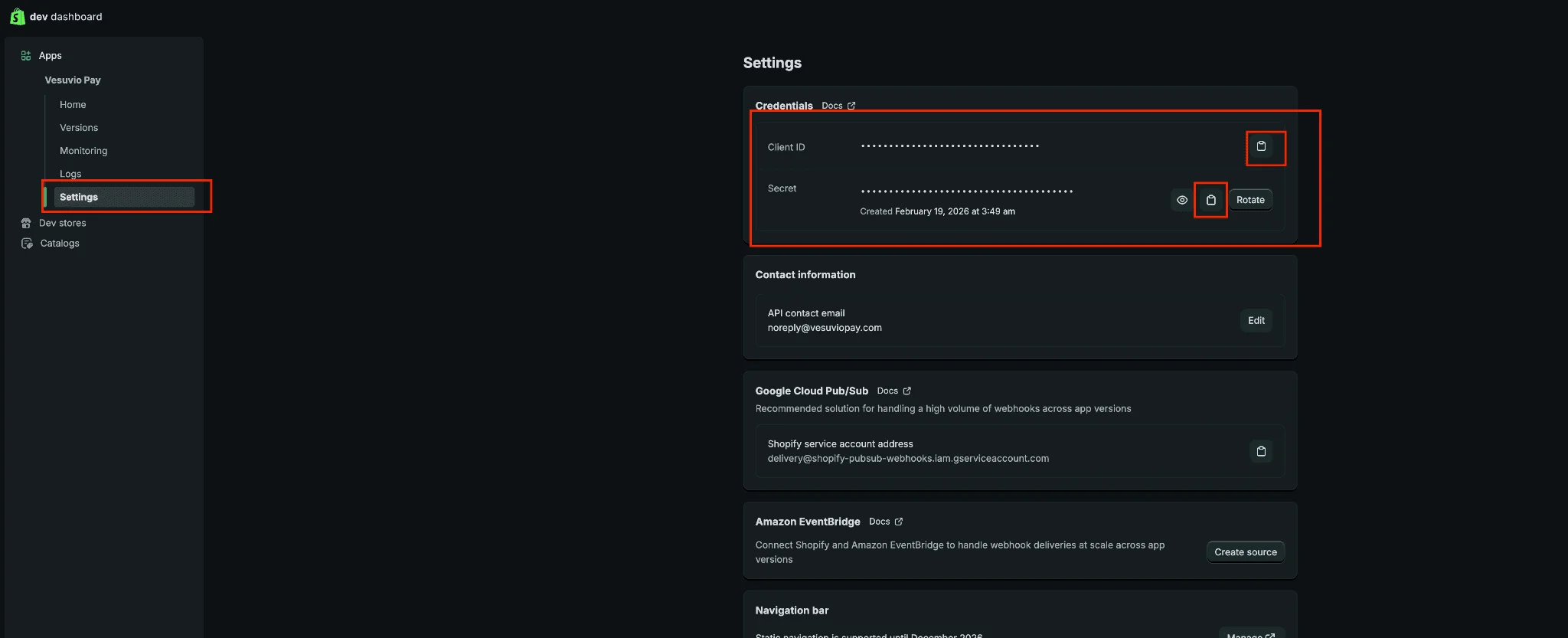Click the Shopify logo in the header
Screen dimensions: 1568x638
coord(17,16)
